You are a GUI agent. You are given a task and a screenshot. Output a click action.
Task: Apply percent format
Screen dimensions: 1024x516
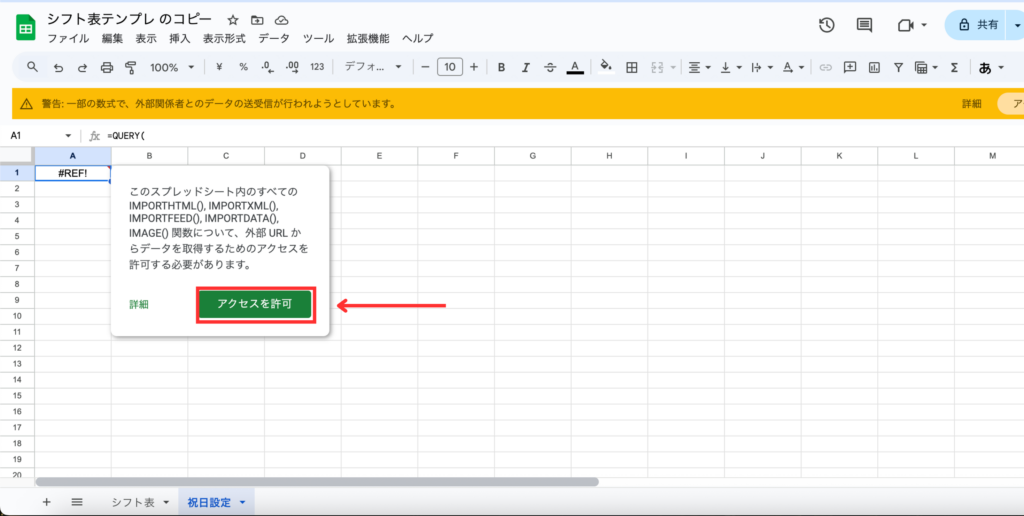[x=243, y=67]
